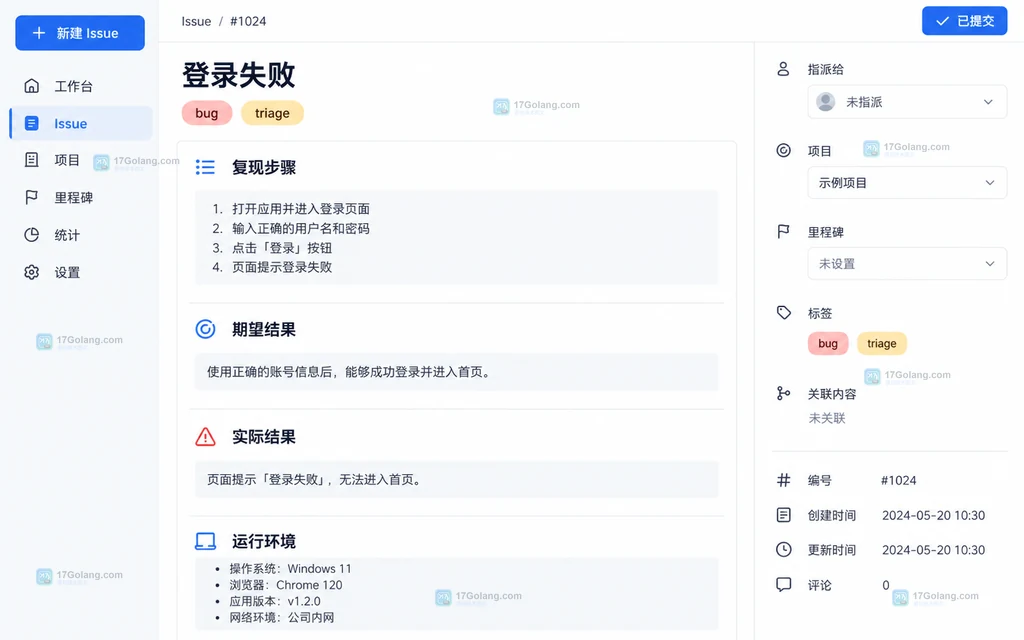
Task: Click the expected result text field
Action: pyautogui.click(x=456, y=372)
